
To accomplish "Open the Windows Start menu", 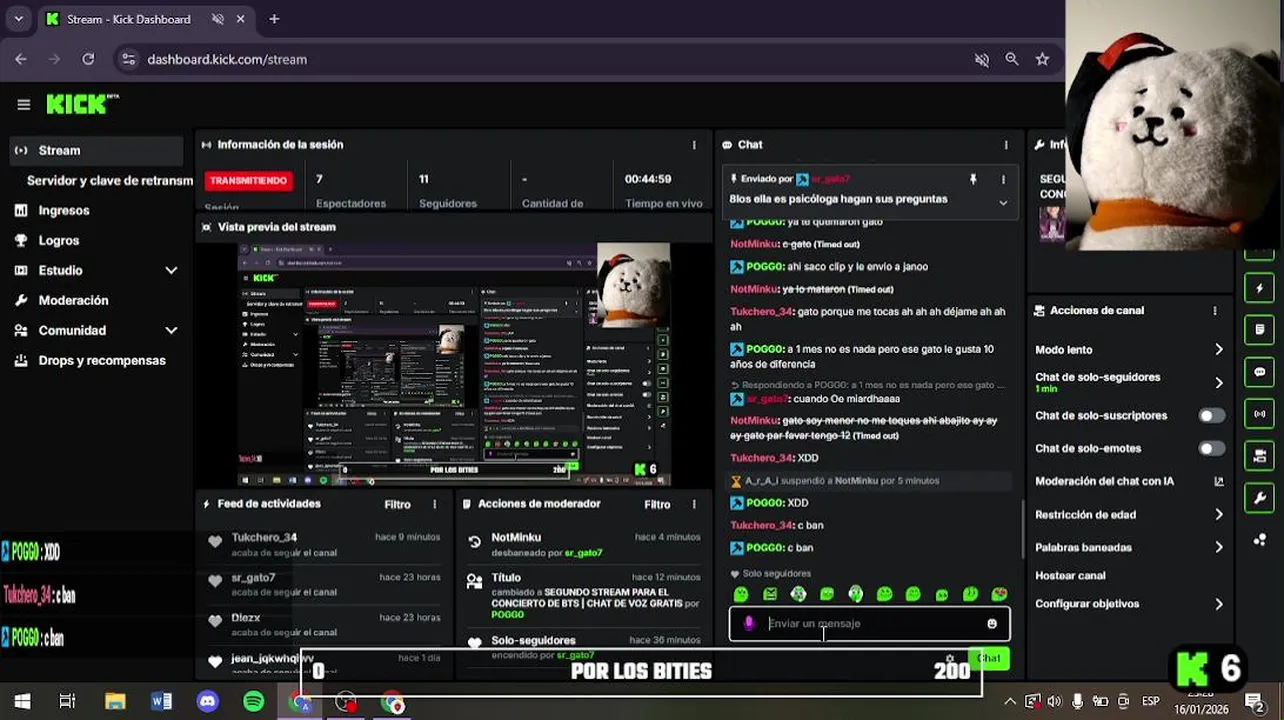I will [x=22, y=702].
